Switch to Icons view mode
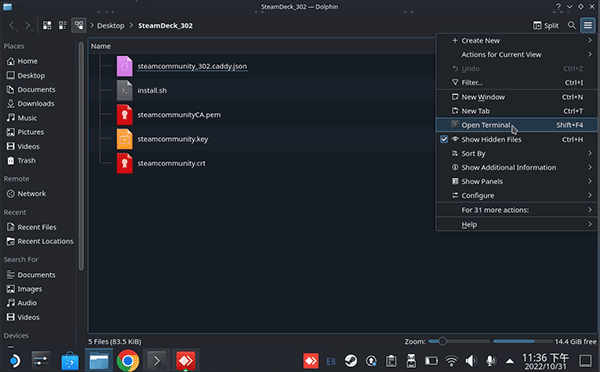Image resolution: width=600 pixels, height=372 pixels. click(47, 26)
